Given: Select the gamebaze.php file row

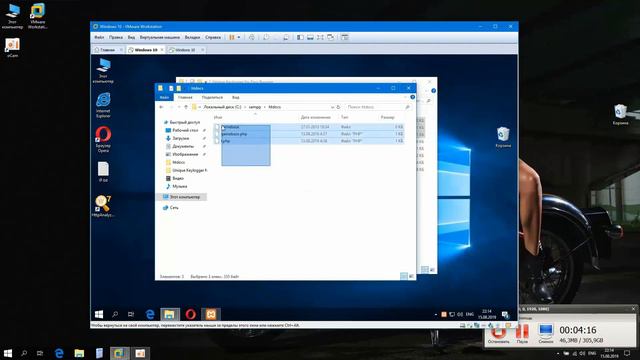Looking at the screenshot, I should (309, 134).
